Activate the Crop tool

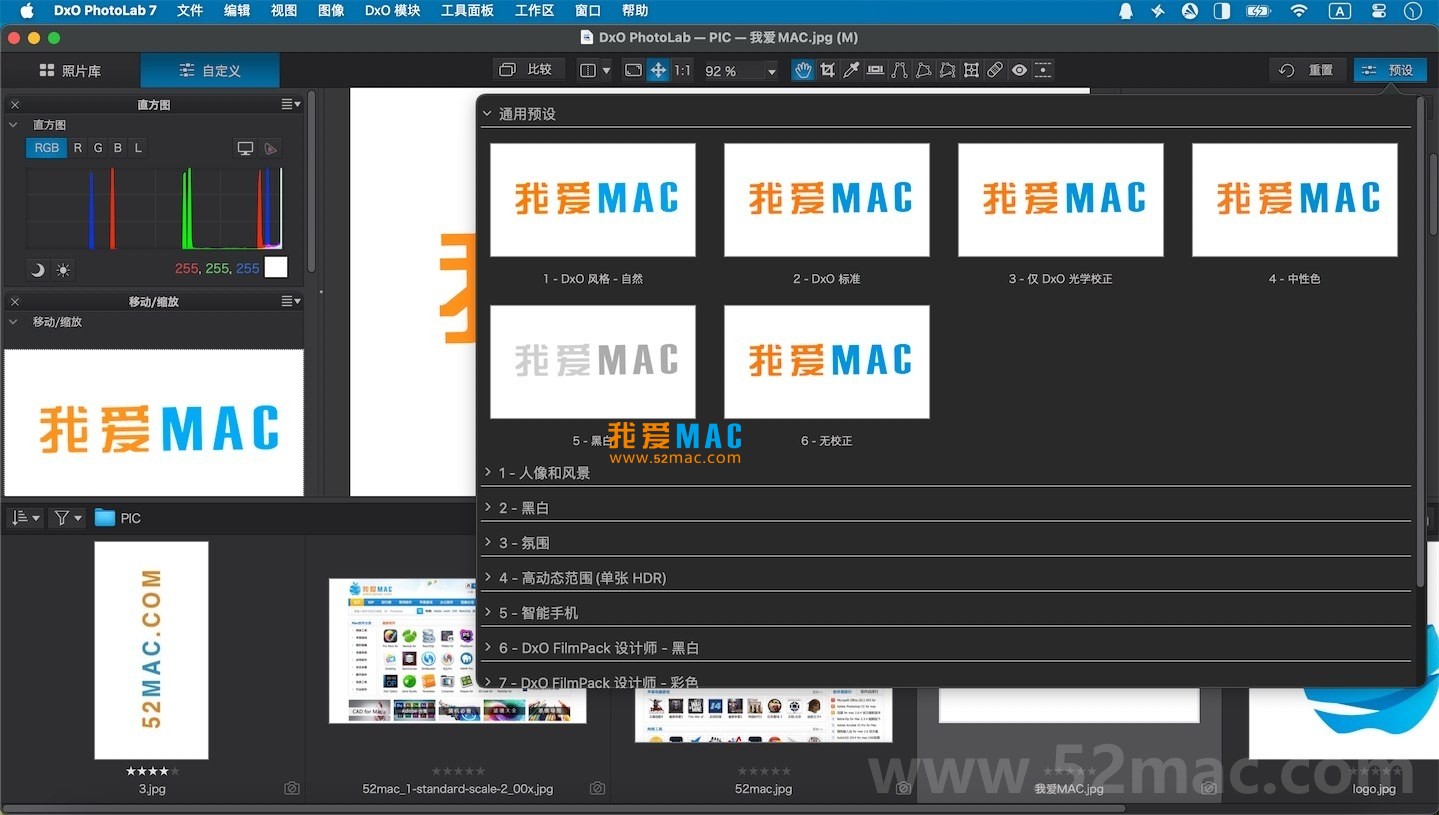[828, 70]
